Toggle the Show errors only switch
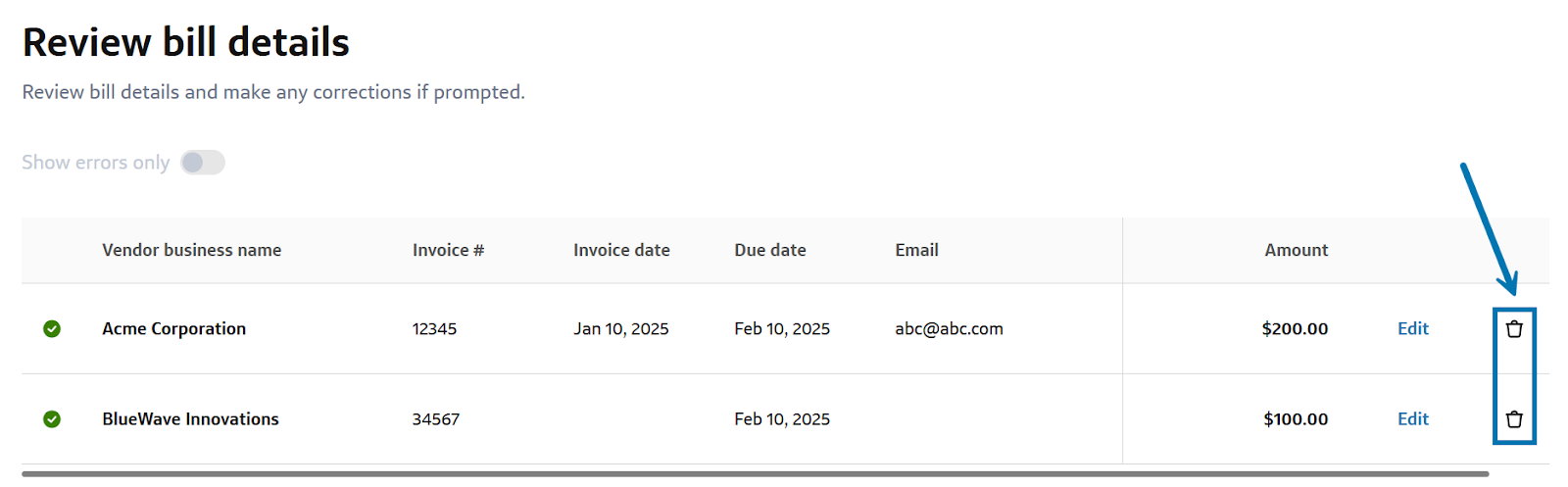This screenshot has width=1568, height=487. click(203, 163)
